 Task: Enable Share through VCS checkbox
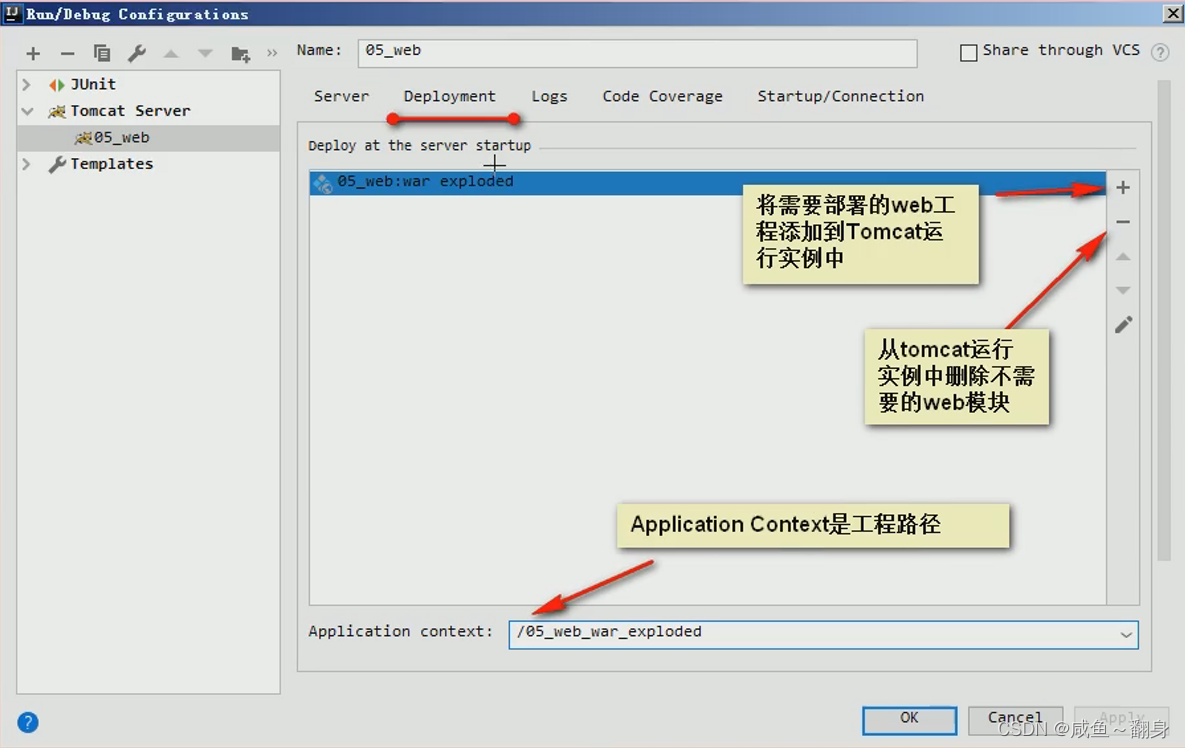click(x=968, y=52)
